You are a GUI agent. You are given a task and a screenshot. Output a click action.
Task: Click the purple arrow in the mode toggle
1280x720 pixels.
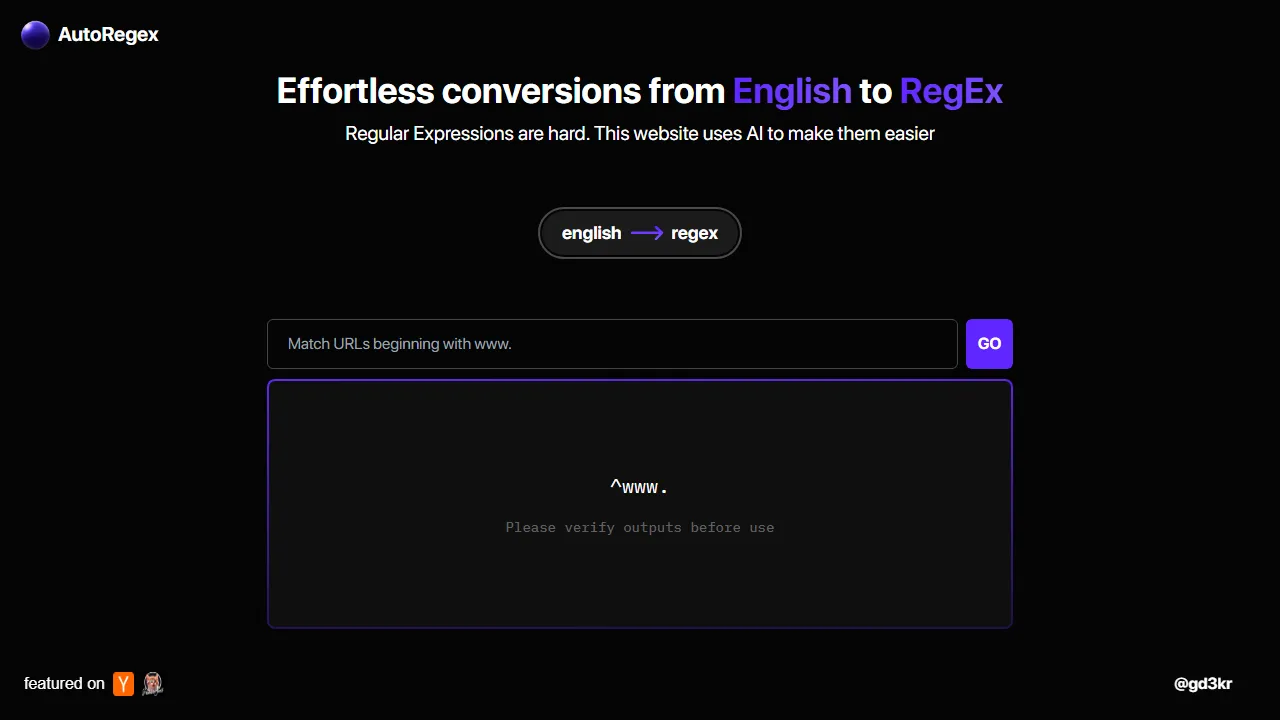pyautogui.click(x=647, y=233)
